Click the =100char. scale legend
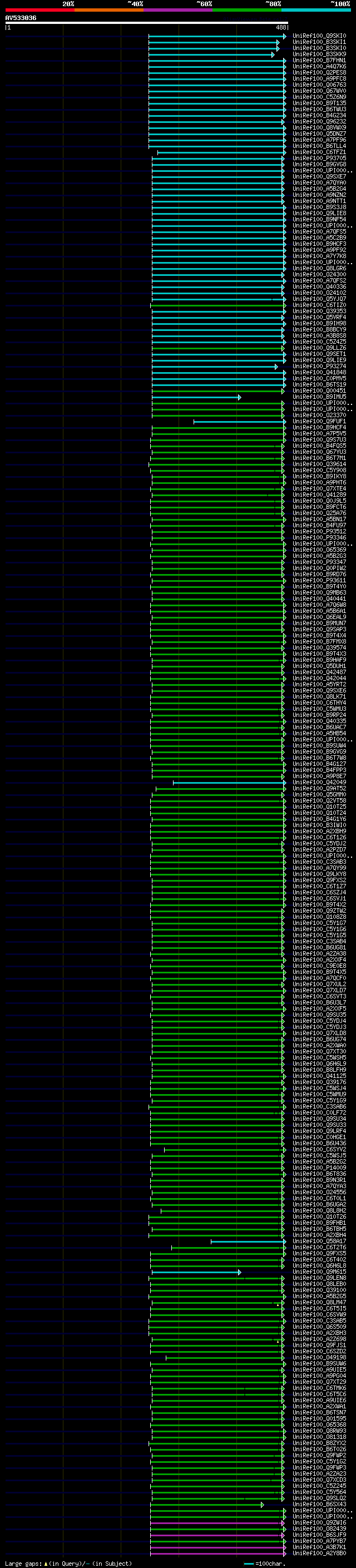The image size is (356, 1568). click(265, 1564)
